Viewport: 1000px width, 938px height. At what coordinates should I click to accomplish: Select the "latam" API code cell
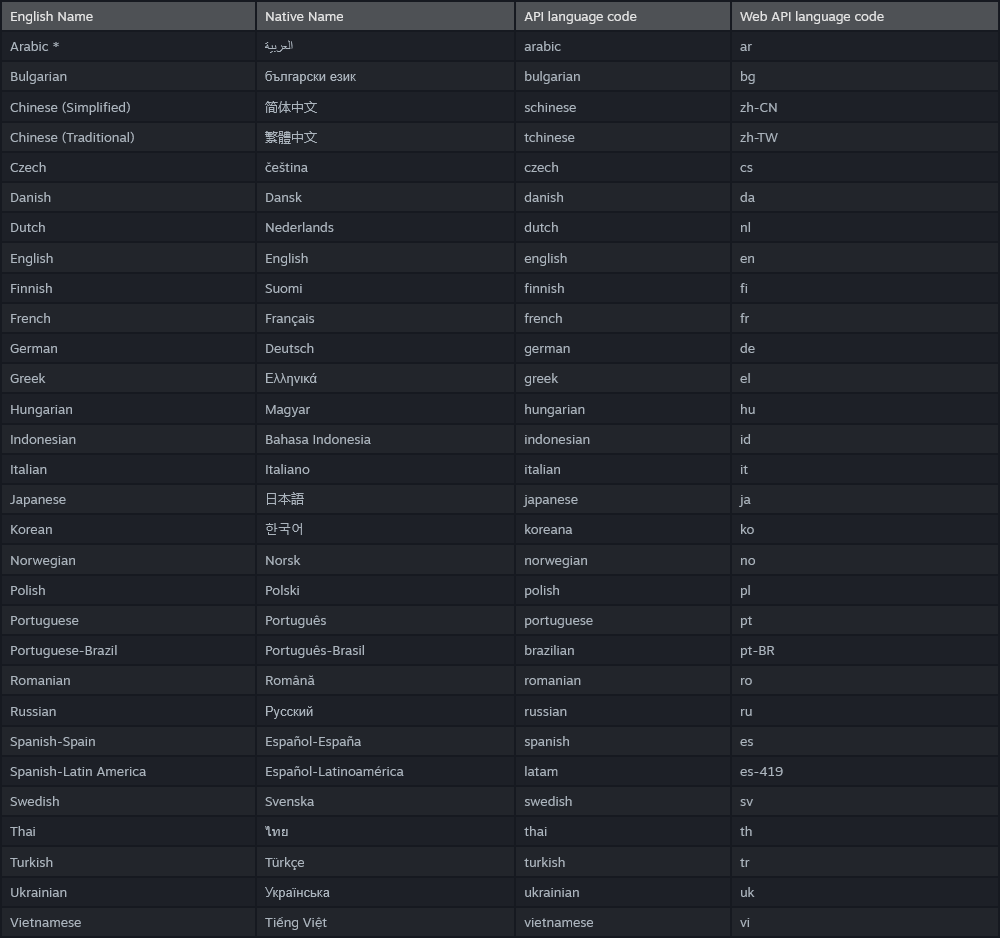622,772
